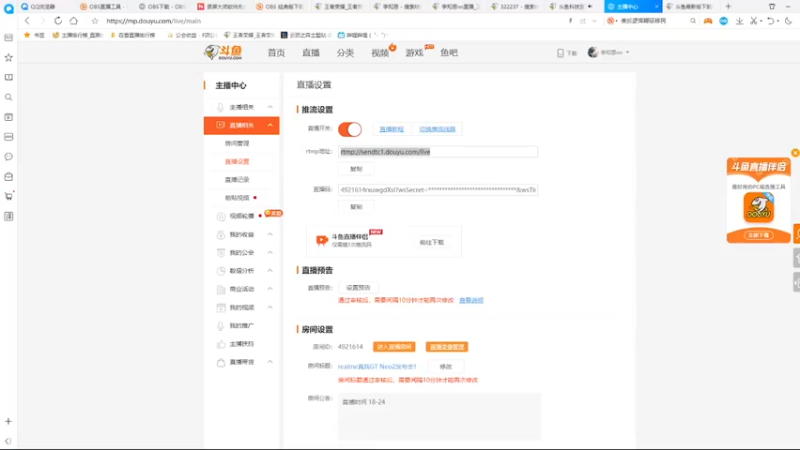Click the 视频轮播 sidebar icon
The width and height of the screenshot is (800, 450).
click(221, 216)
